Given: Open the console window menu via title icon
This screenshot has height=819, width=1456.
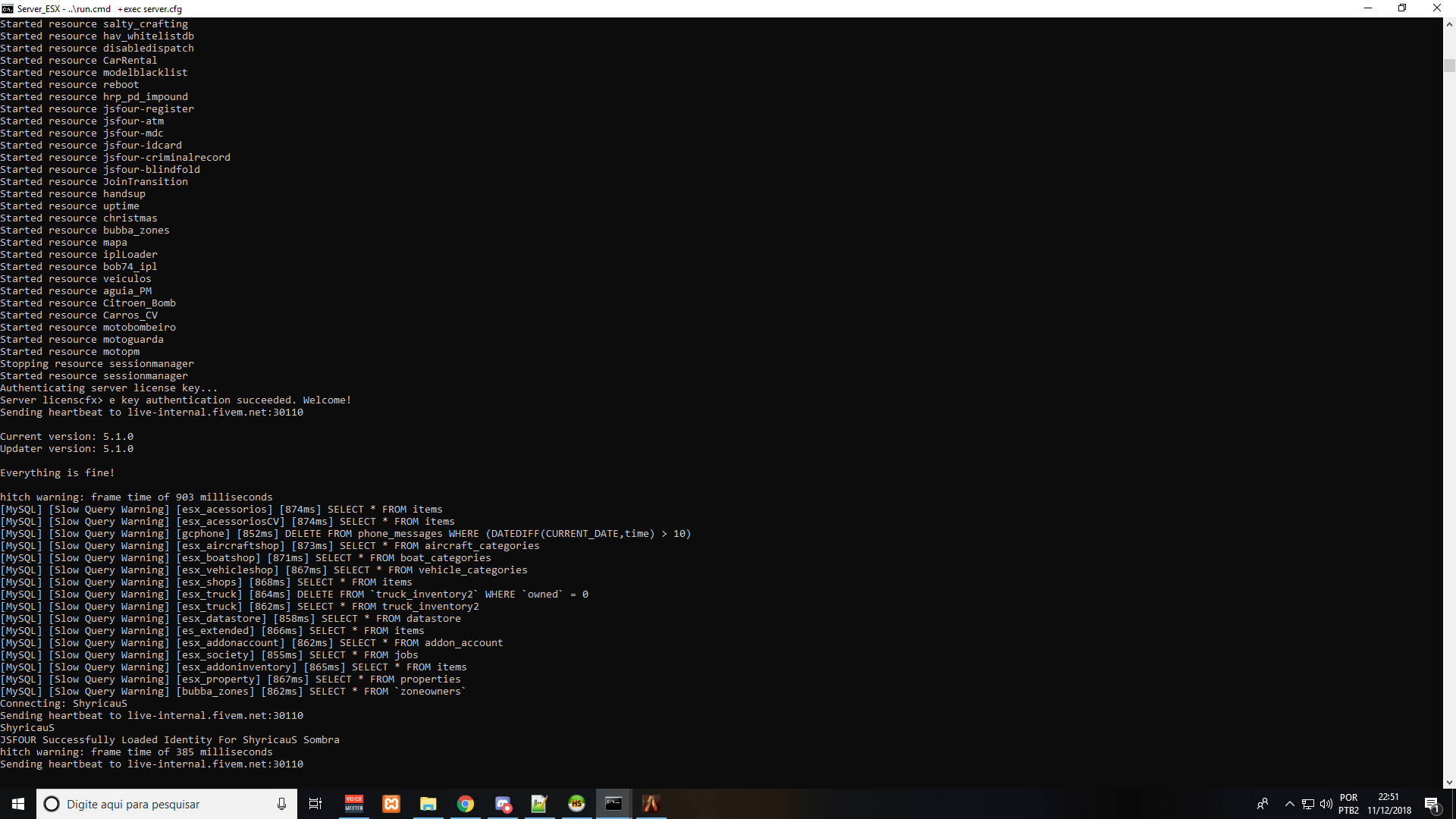Looking at the screenshot, I should click(x=7, y=8).
